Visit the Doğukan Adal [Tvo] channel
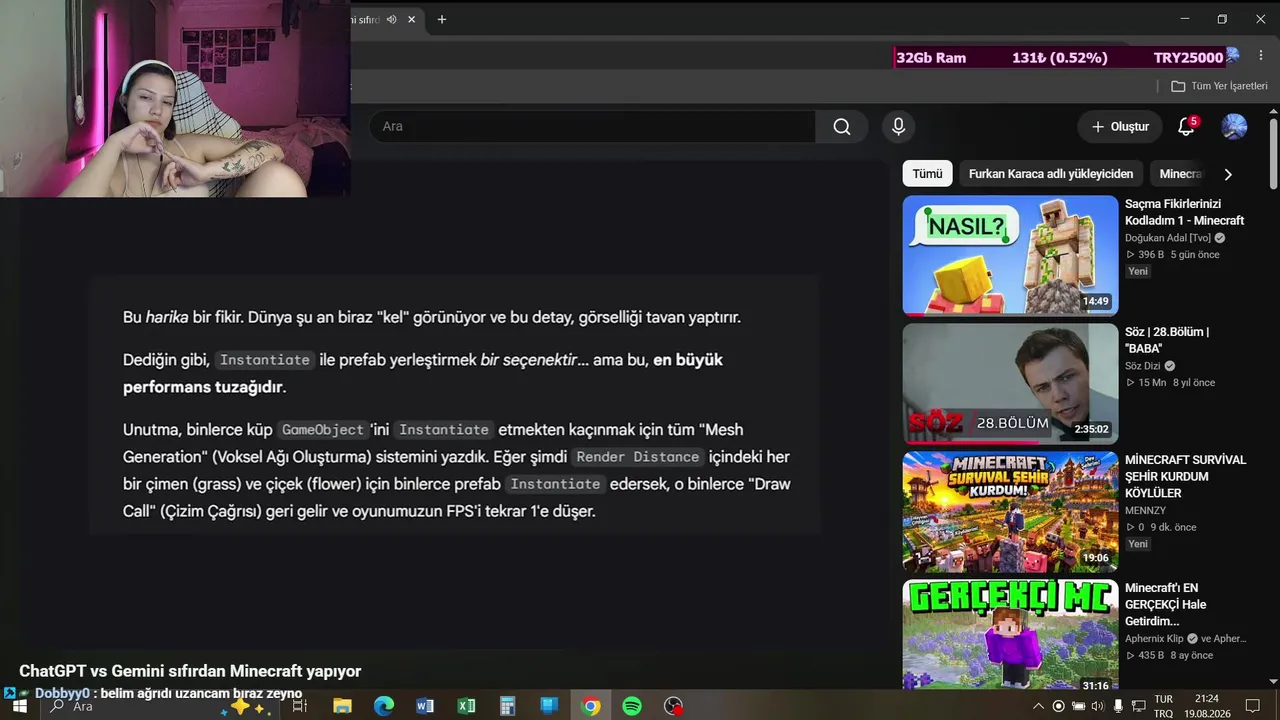1280x720 pixels. 1168,238
